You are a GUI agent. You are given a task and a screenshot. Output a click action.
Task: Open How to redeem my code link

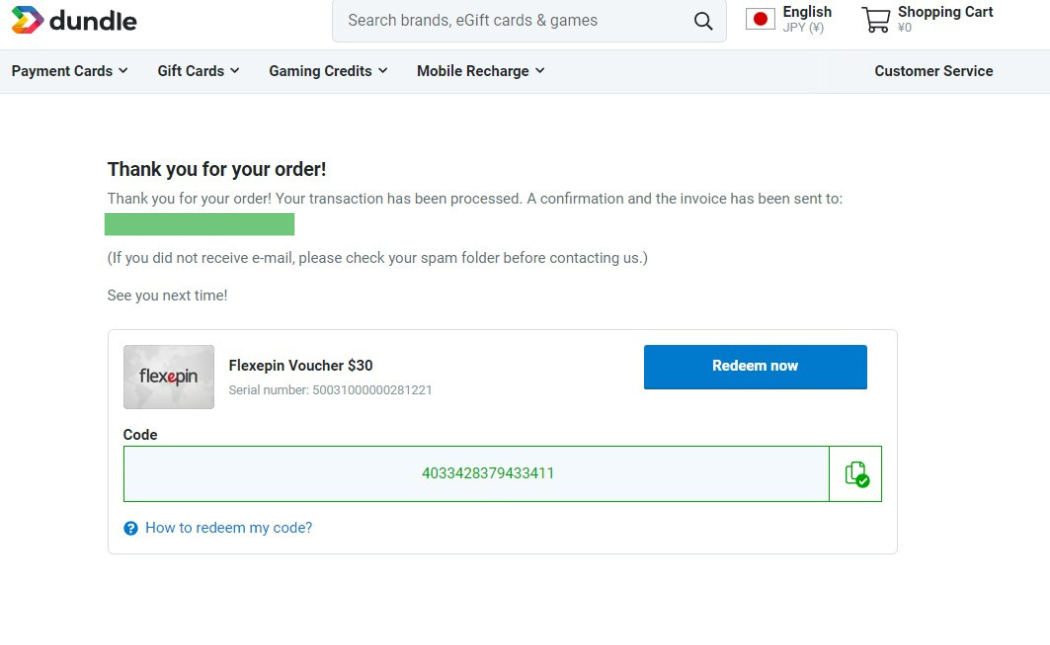click(x=228, y=528)
